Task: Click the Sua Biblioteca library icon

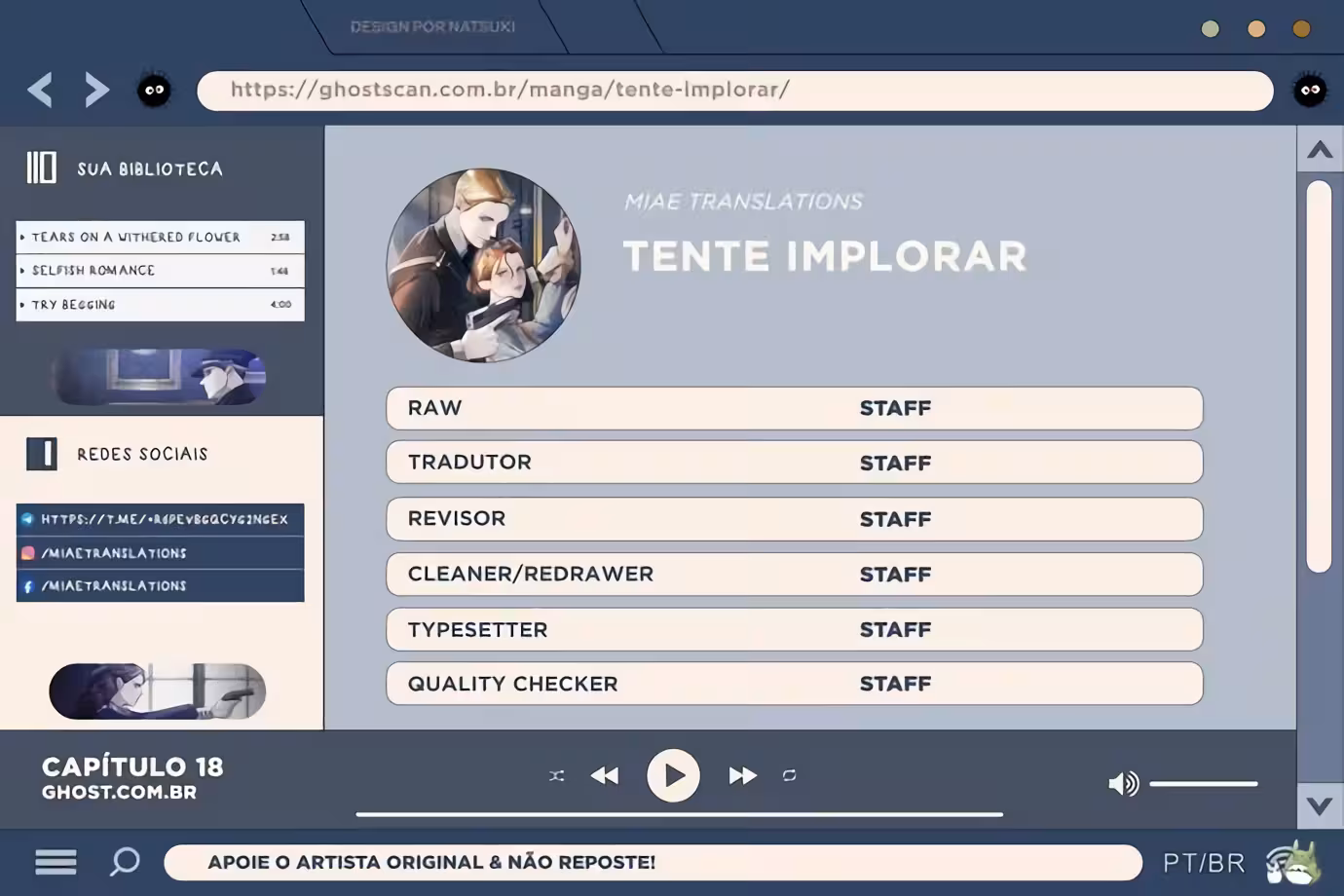Action: coord(41,168)
